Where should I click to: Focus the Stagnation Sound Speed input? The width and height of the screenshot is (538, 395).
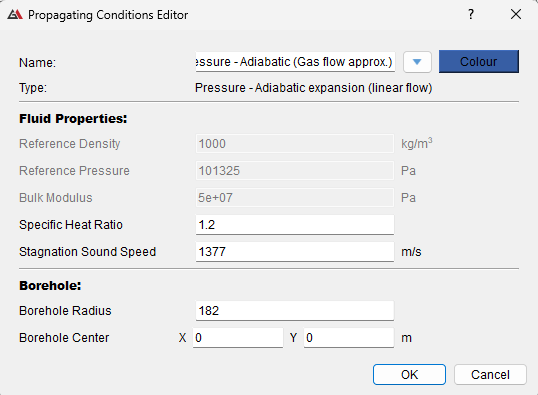coord(295,252)
